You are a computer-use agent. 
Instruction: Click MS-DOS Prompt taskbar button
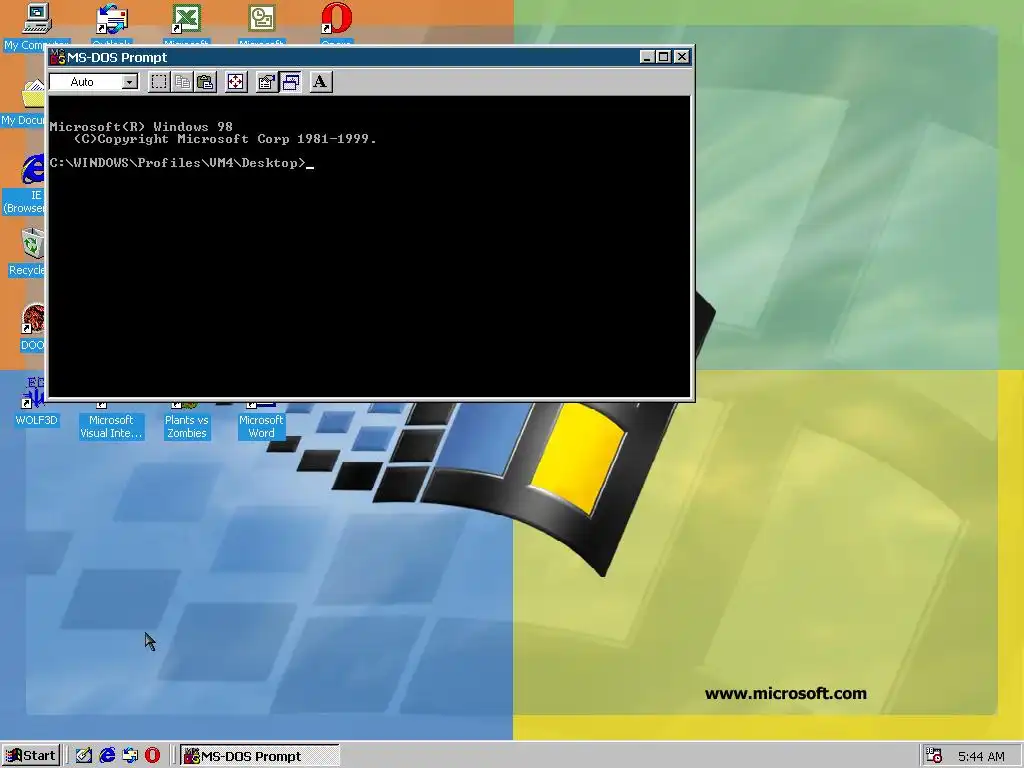pos(259,756)
